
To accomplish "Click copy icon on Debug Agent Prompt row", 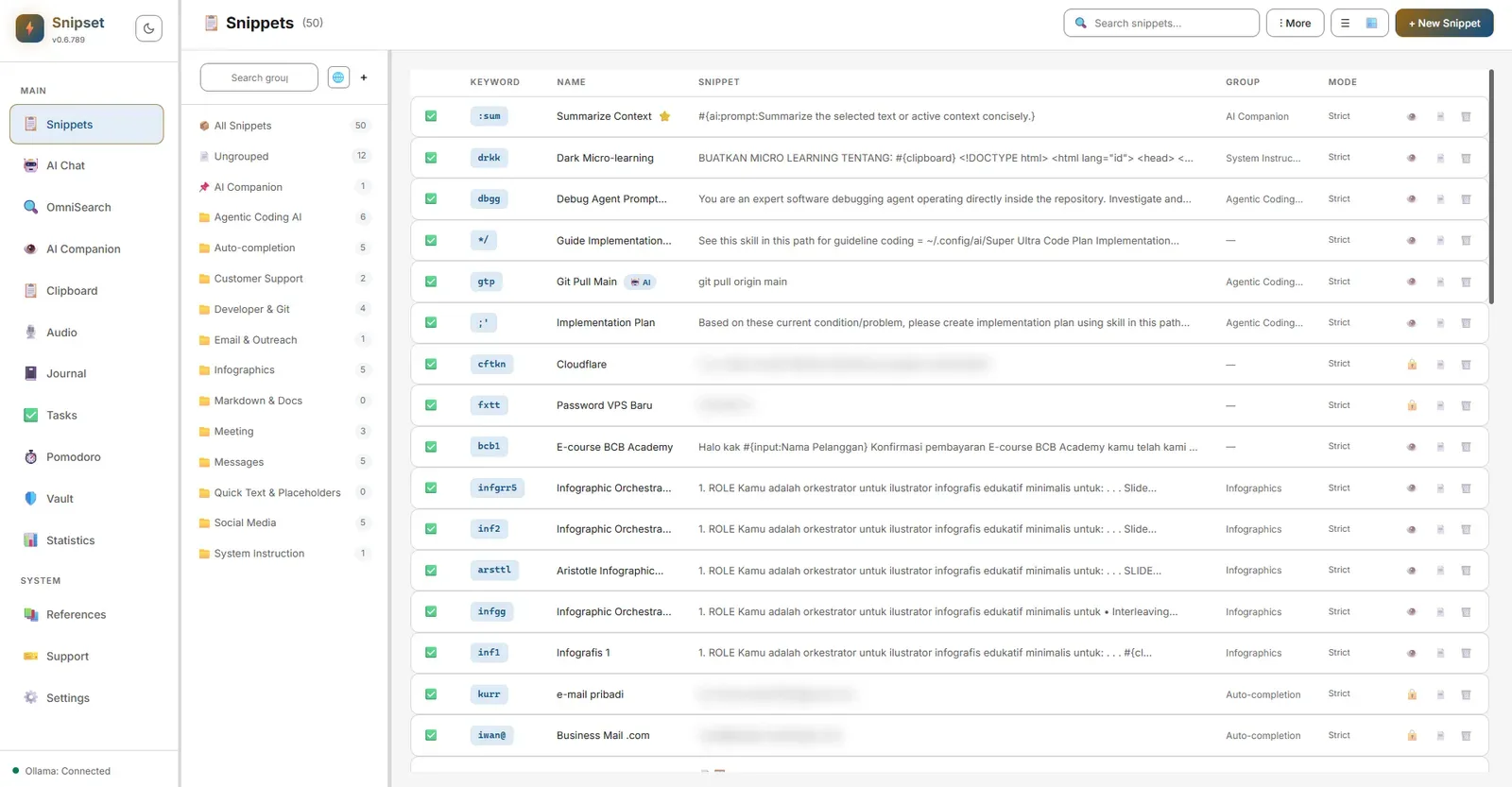I will [1440, 199].
